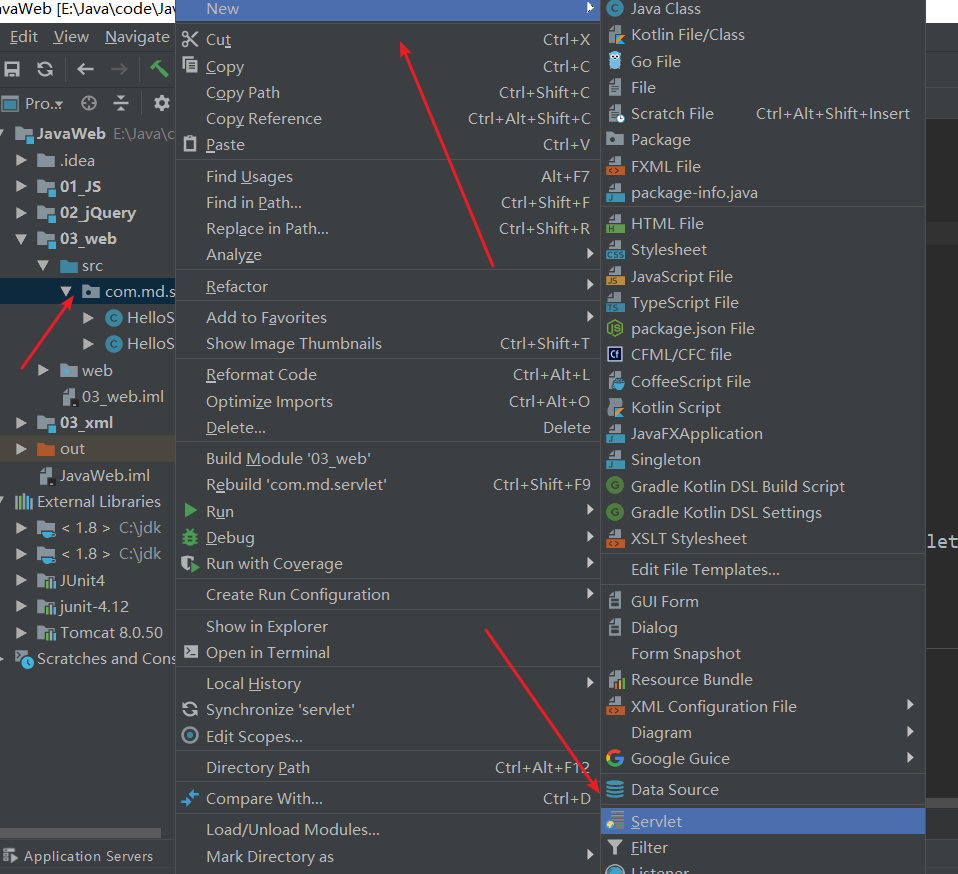Select Edit File Templates...
Image resolution: width=958 pixels, height=874 pixels.
[763, 569]
